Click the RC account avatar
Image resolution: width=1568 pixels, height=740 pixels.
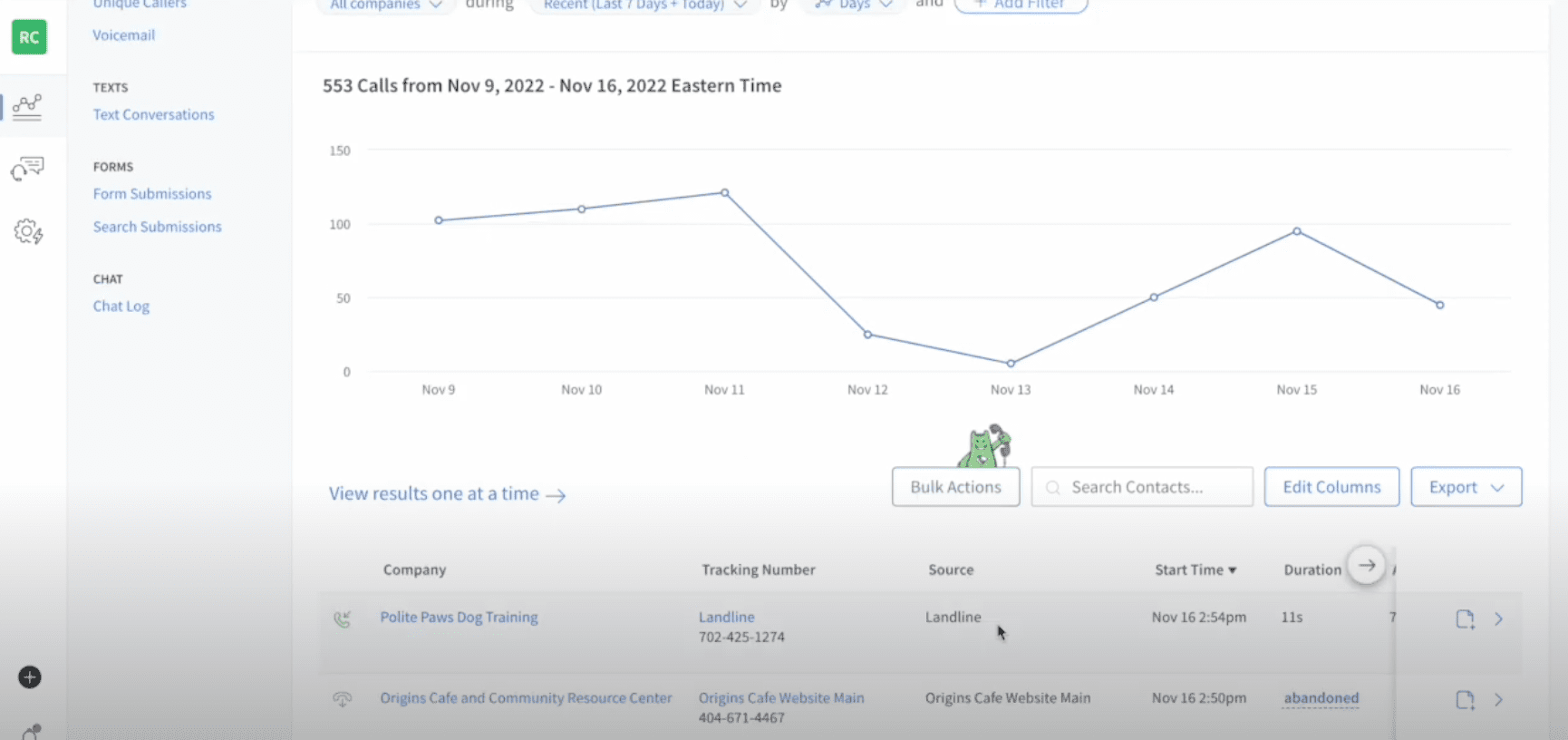coord(29,37)
